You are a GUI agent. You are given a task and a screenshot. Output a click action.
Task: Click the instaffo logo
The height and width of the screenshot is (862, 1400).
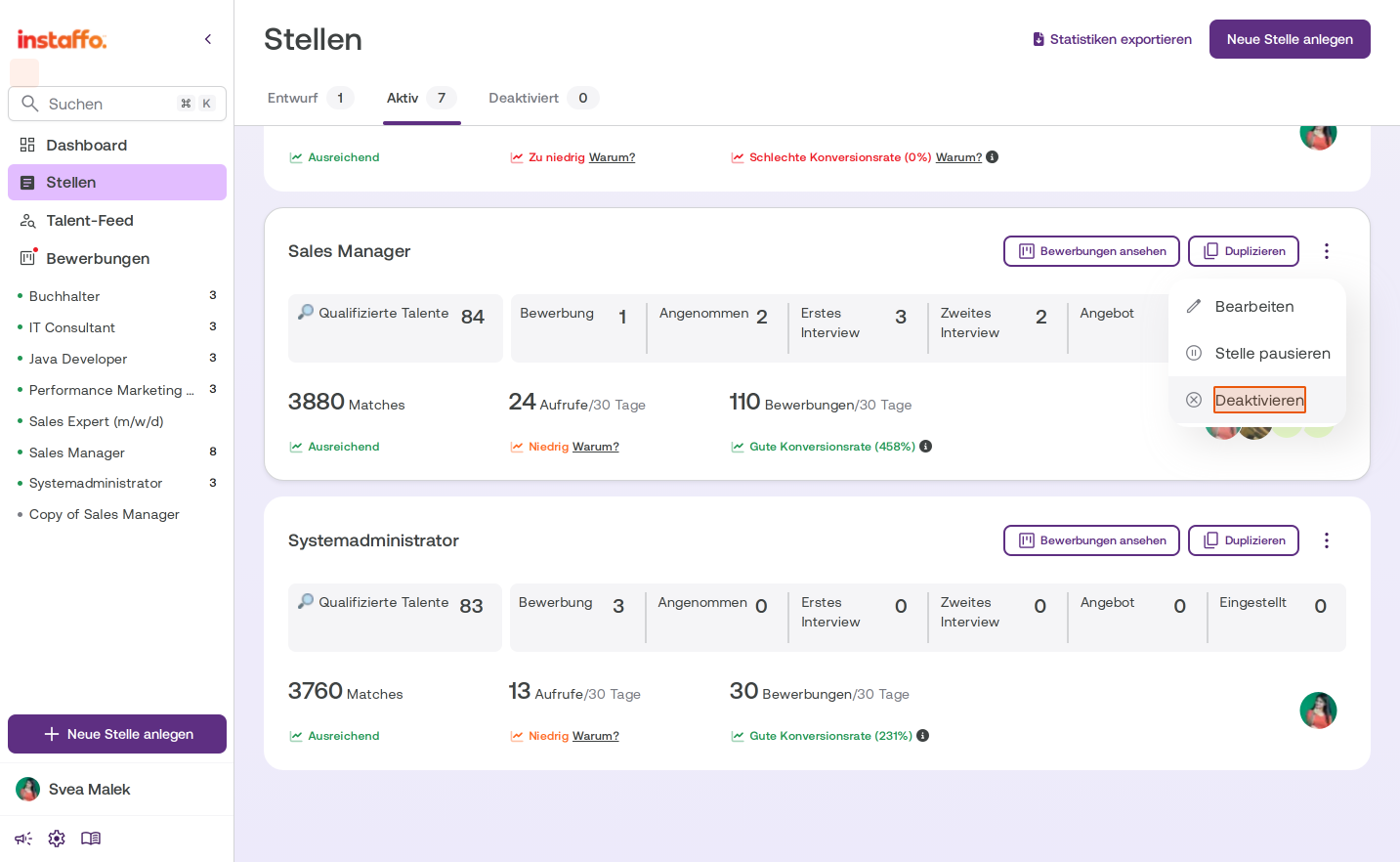coord(62,39)
